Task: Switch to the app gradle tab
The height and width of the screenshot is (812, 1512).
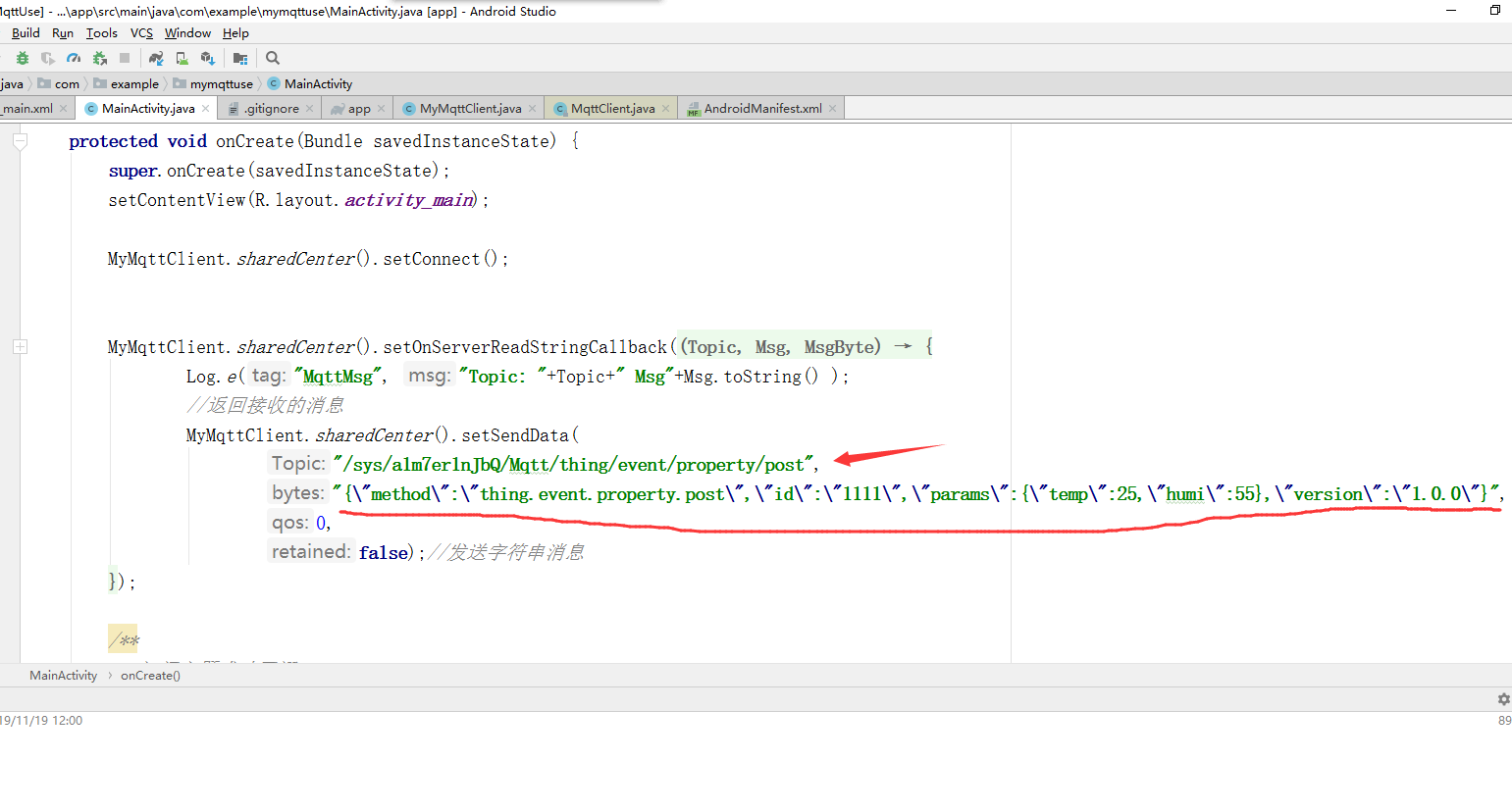Action: pyautogui.click(x=359, y=109)
